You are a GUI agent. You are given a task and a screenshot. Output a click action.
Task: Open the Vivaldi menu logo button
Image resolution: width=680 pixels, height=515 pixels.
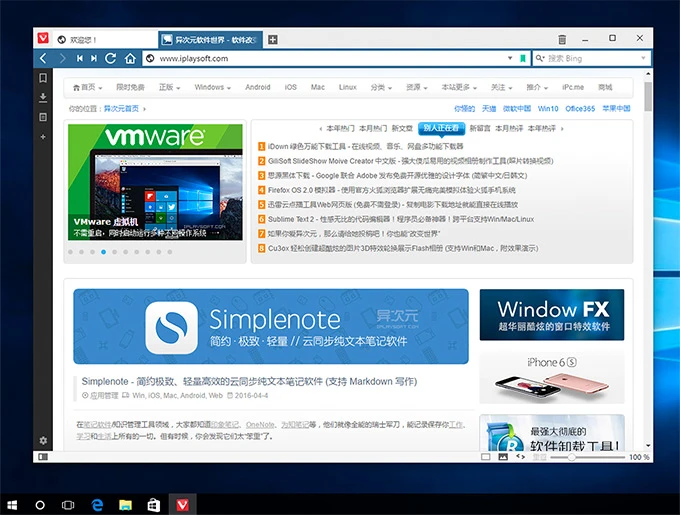[43, 39]
